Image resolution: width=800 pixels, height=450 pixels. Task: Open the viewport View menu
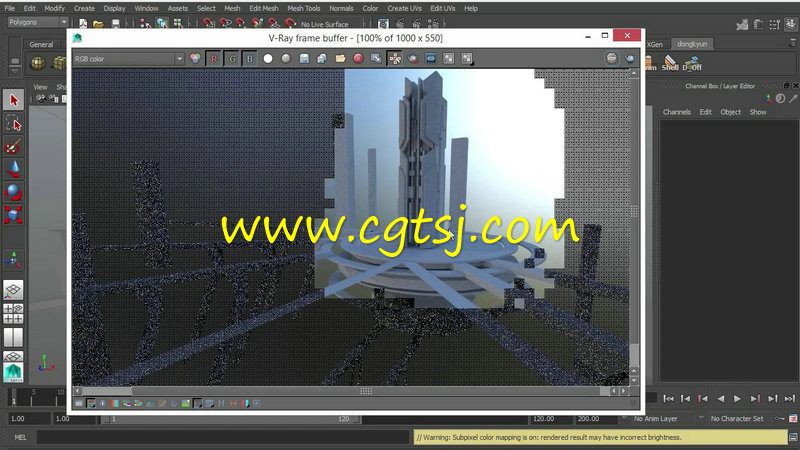click(40, 87)
